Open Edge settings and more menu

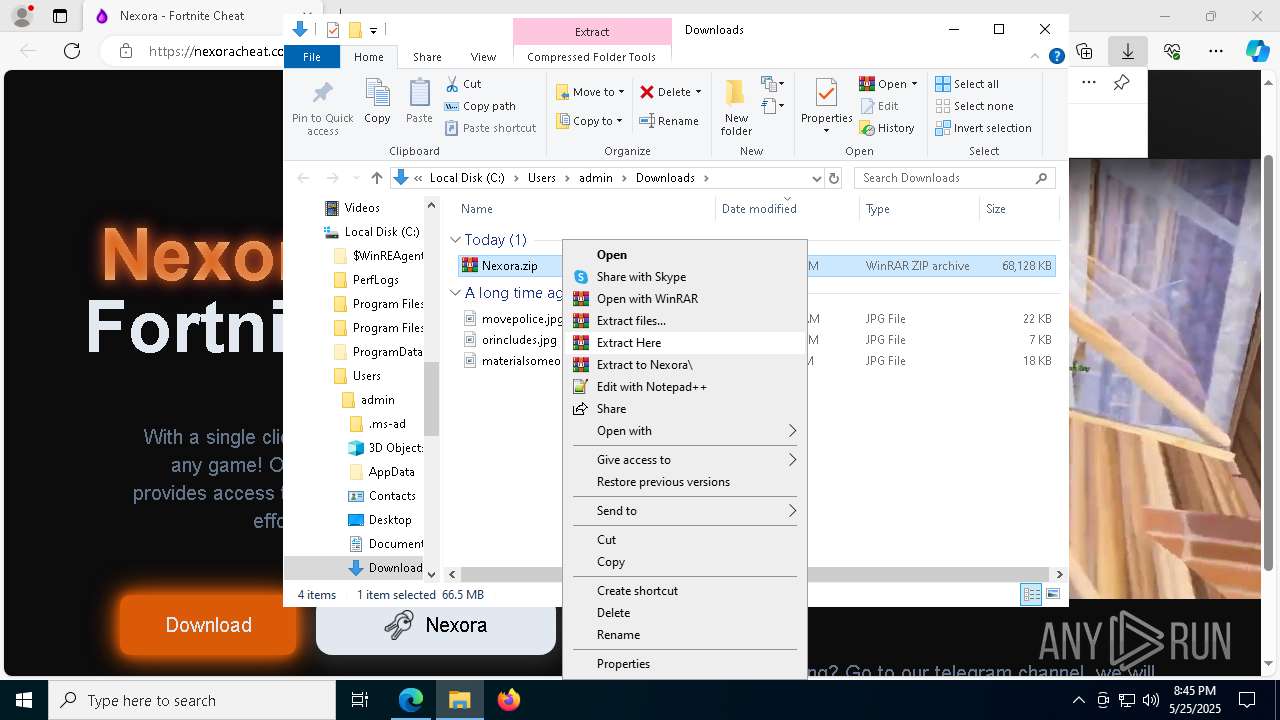coord(1216,51)
